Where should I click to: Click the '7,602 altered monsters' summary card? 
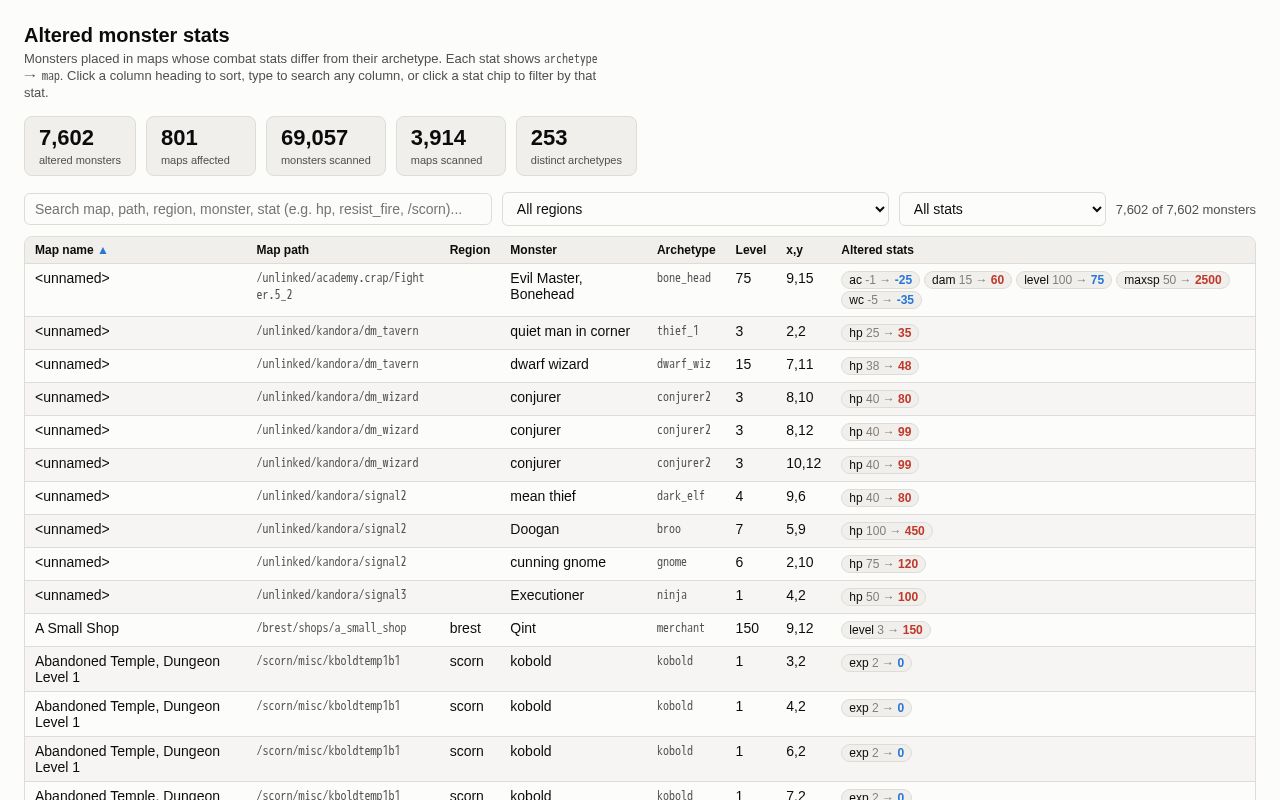click(x=80, y=146)
